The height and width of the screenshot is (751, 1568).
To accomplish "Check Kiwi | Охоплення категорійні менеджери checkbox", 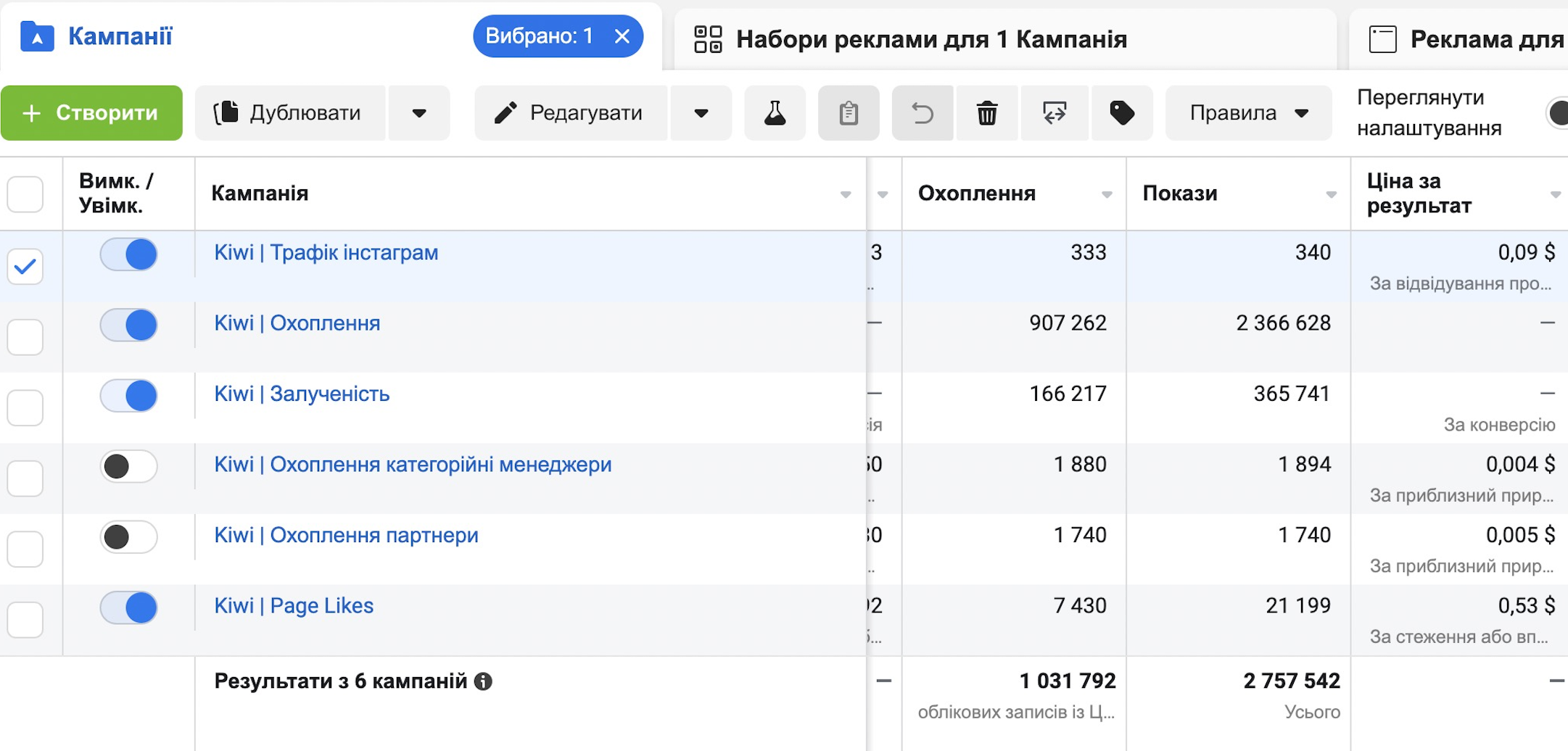I will coord(25,478).
